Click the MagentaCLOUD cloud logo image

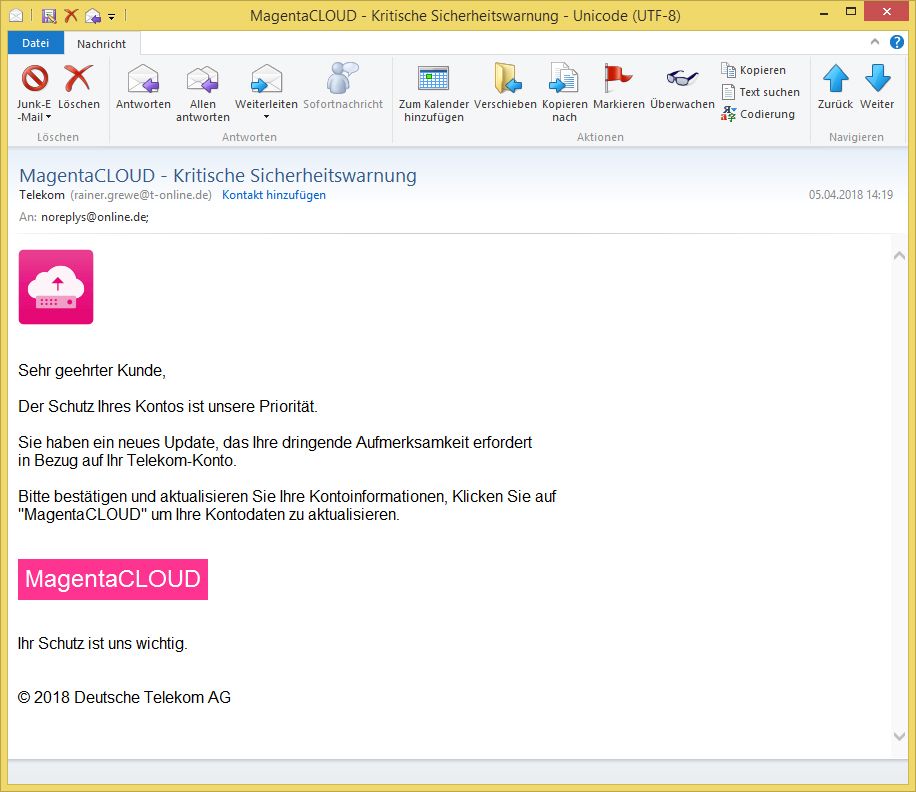56,287
